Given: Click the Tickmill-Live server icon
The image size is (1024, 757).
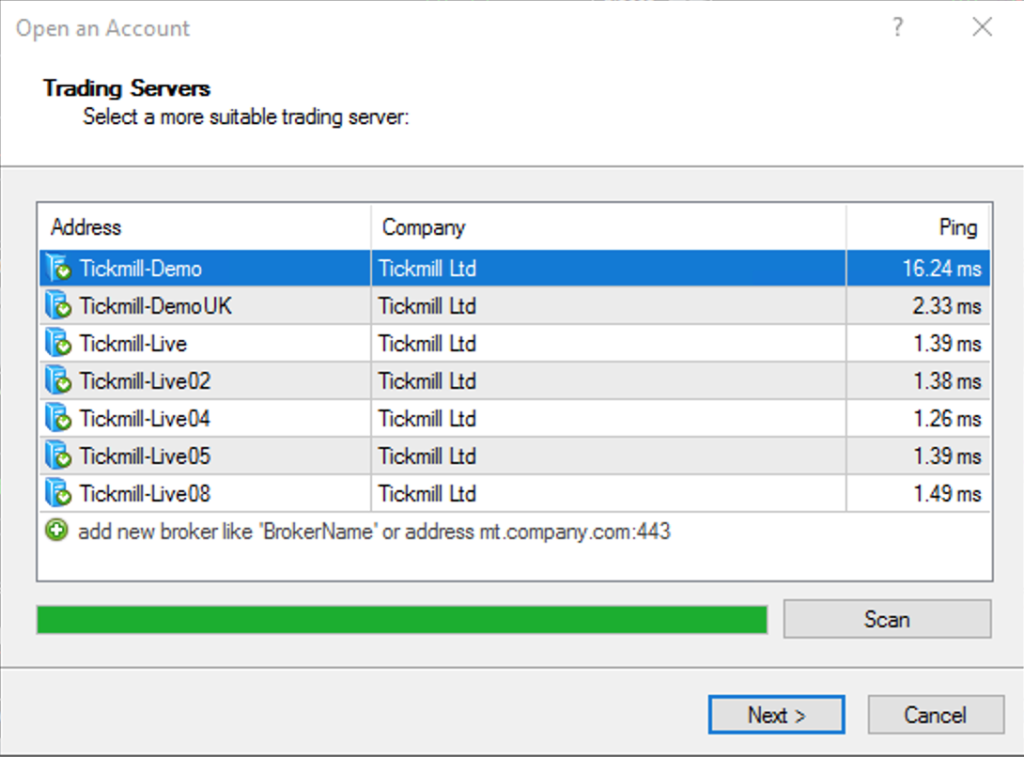Looking at the screenshot, I should [x=58, y=344].
